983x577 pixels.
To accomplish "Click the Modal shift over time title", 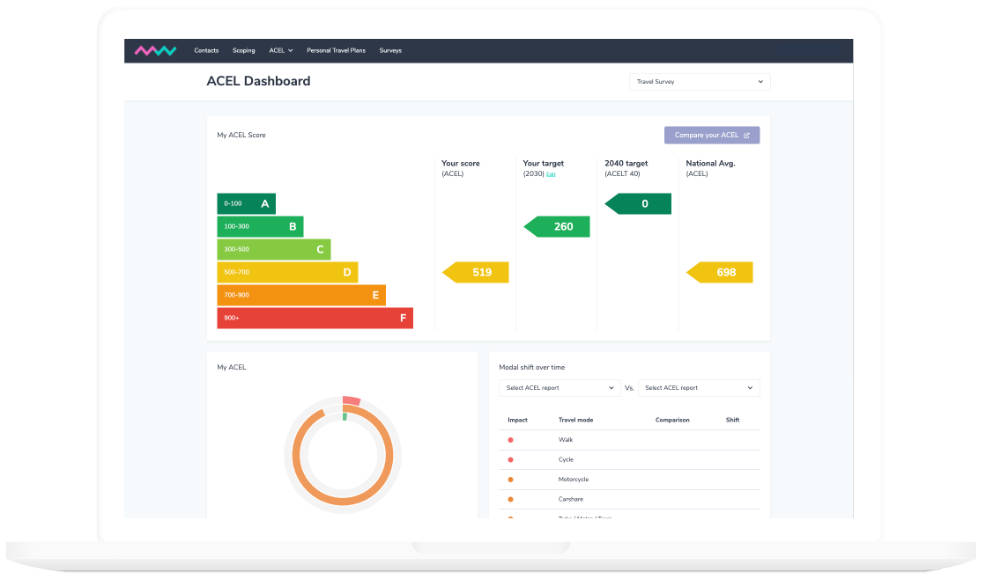I will (532, 368).
